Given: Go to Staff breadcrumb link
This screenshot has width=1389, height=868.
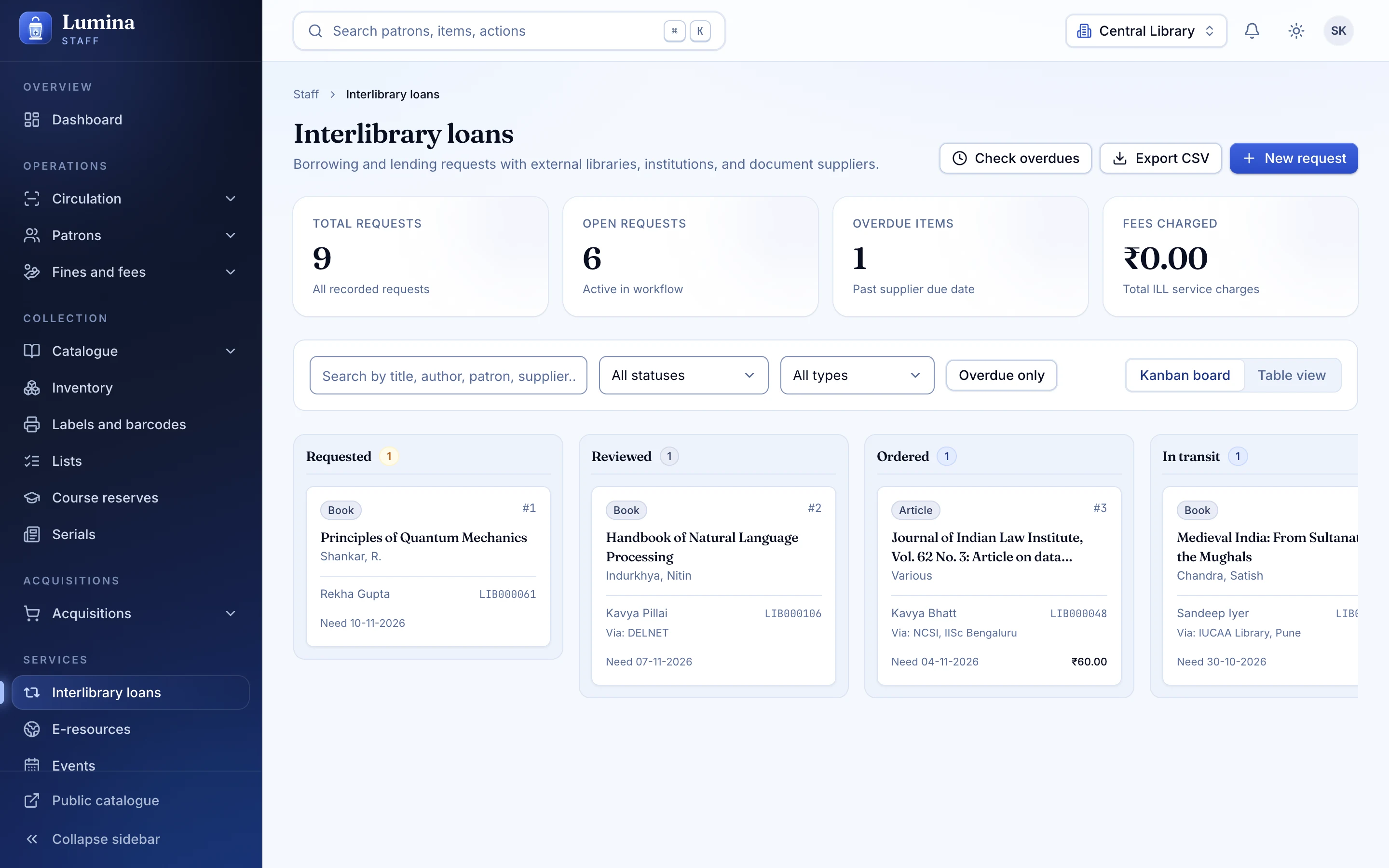Looking at the screenshot, I should click(306, 94).
